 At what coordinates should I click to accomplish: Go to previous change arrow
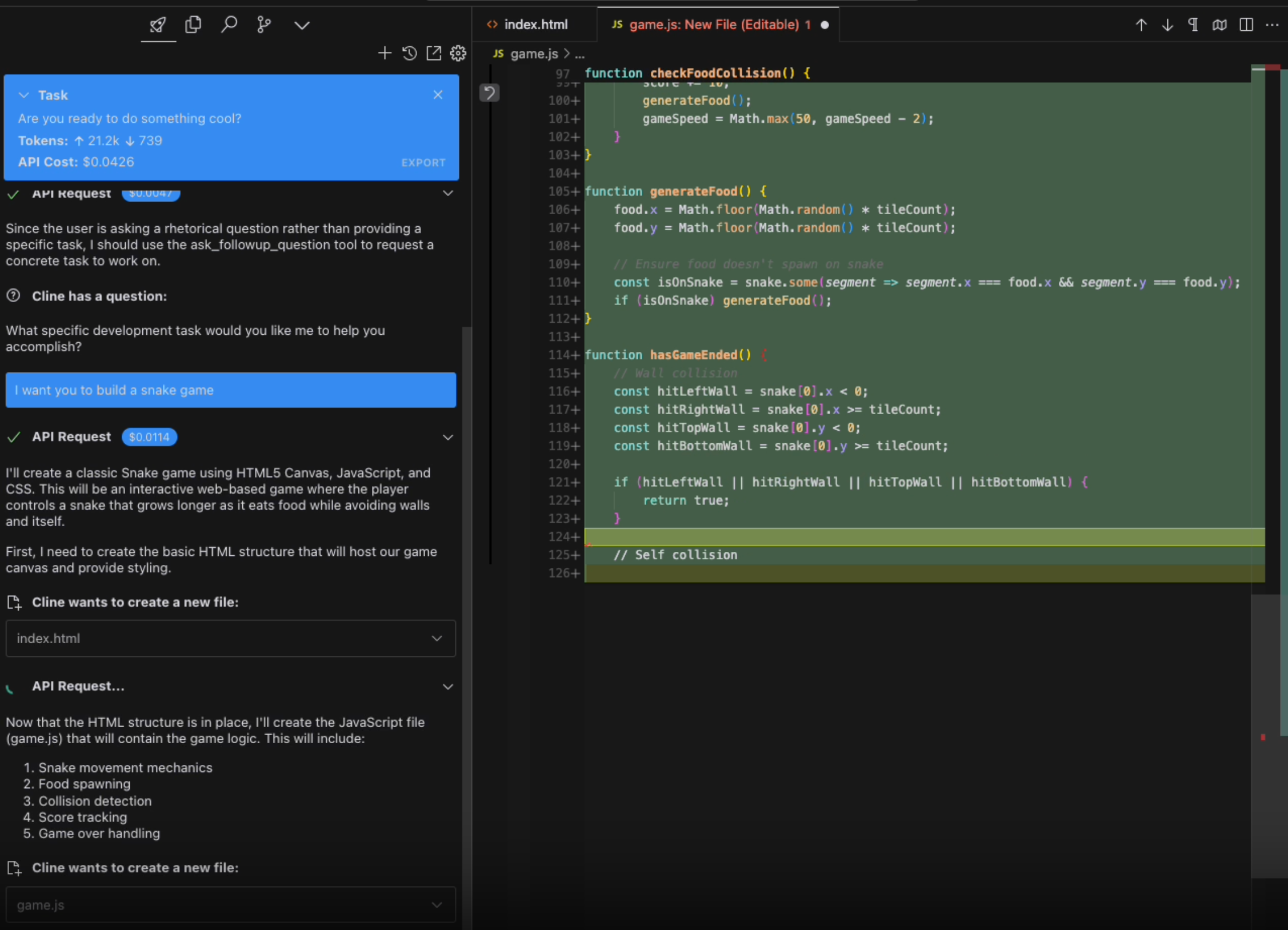(x=1141, y=25)
